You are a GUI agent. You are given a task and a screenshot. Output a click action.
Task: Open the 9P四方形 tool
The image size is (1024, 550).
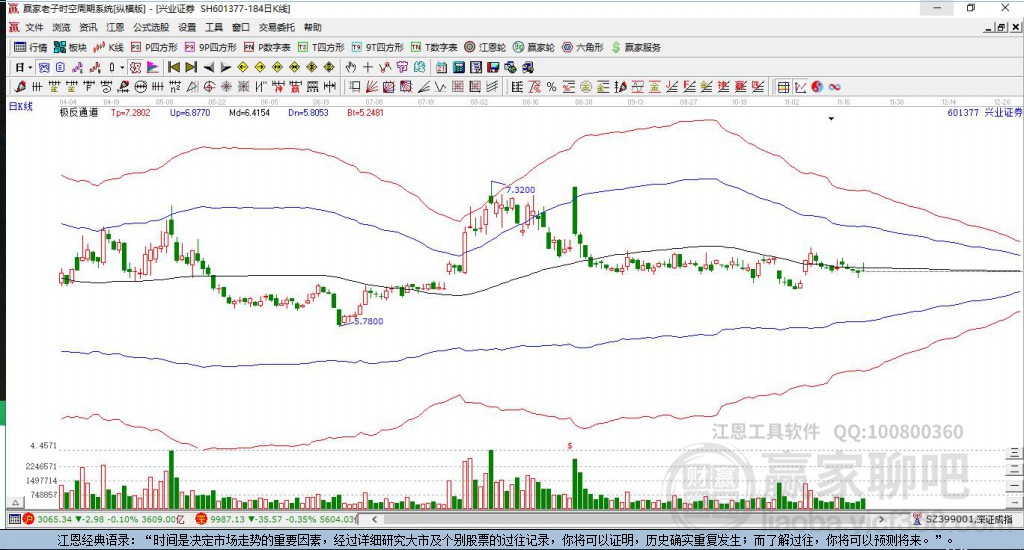point(210,47)
